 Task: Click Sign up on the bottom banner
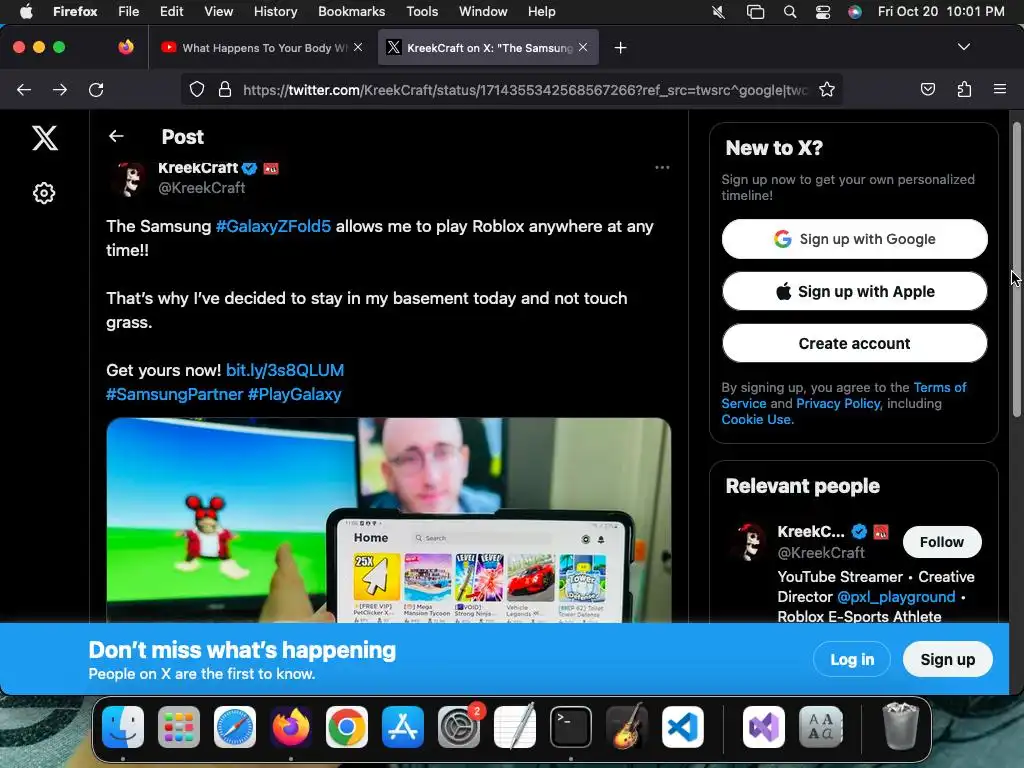(x=948, y=660)
